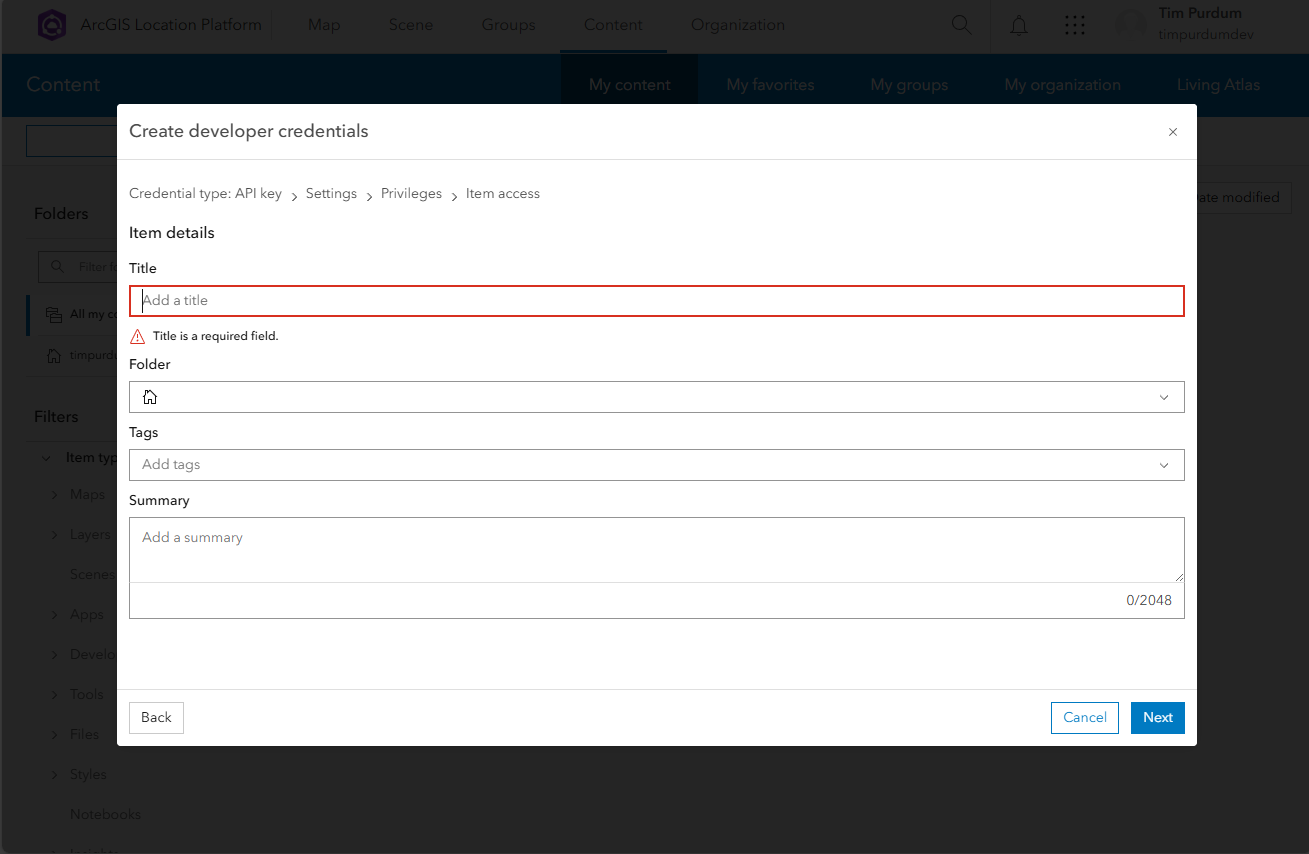This screenshot has height=854, width=1309.
Task: Select the Scenes filter item
Action: pos(93,575)
